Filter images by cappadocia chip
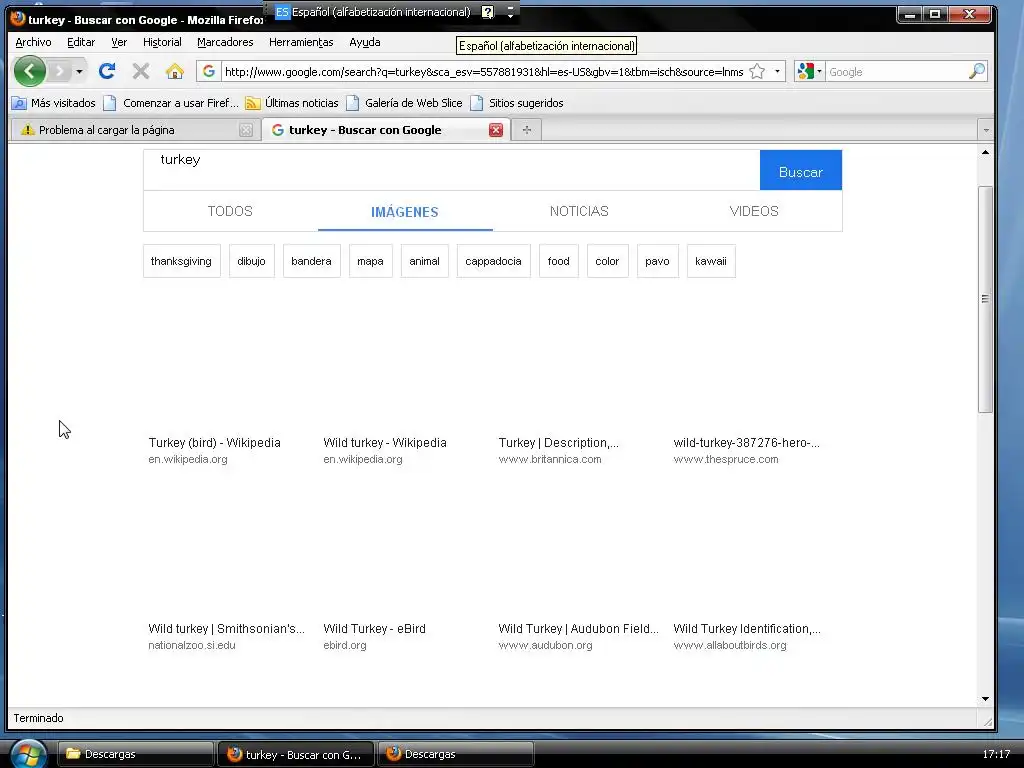 tap(493, 261)
